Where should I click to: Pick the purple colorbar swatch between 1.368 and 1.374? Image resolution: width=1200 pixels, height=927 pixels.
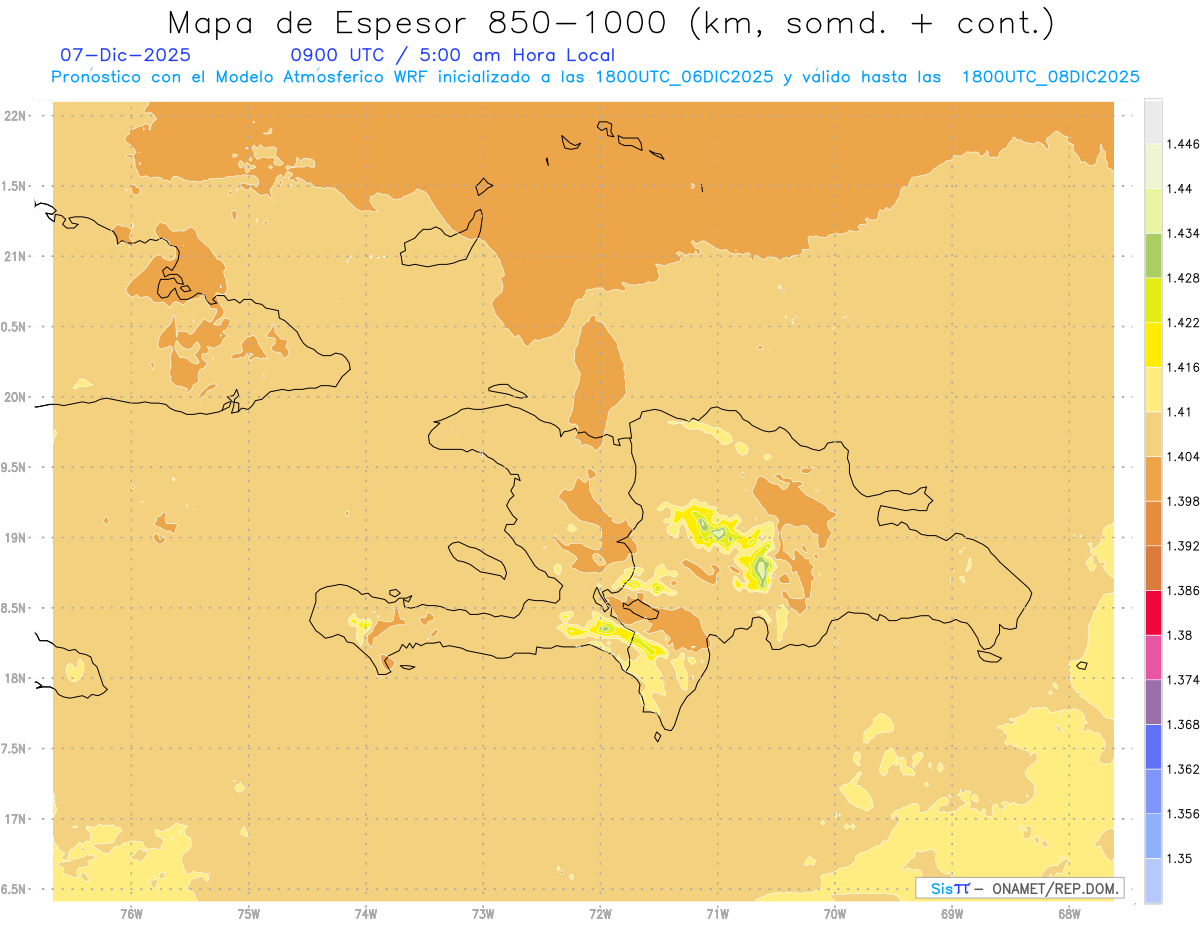click(1153, 702)
